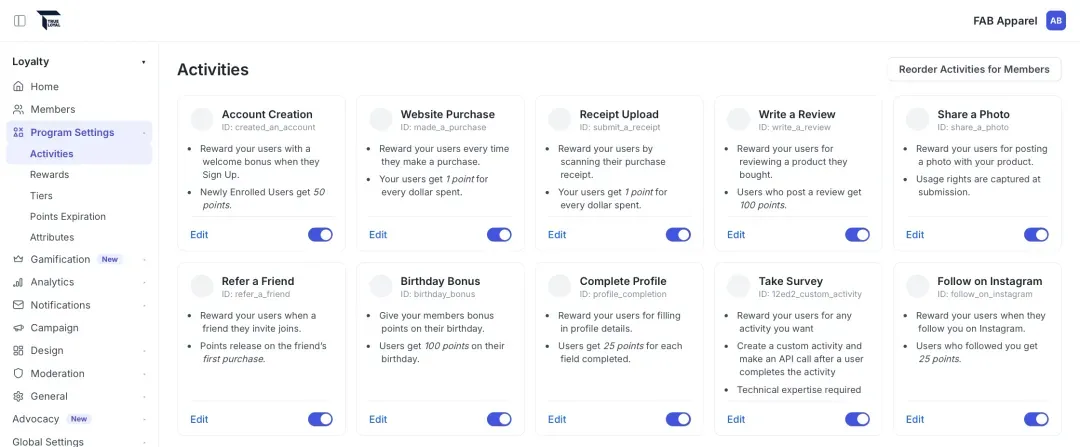Click the Home house icon

coord(19,87)
